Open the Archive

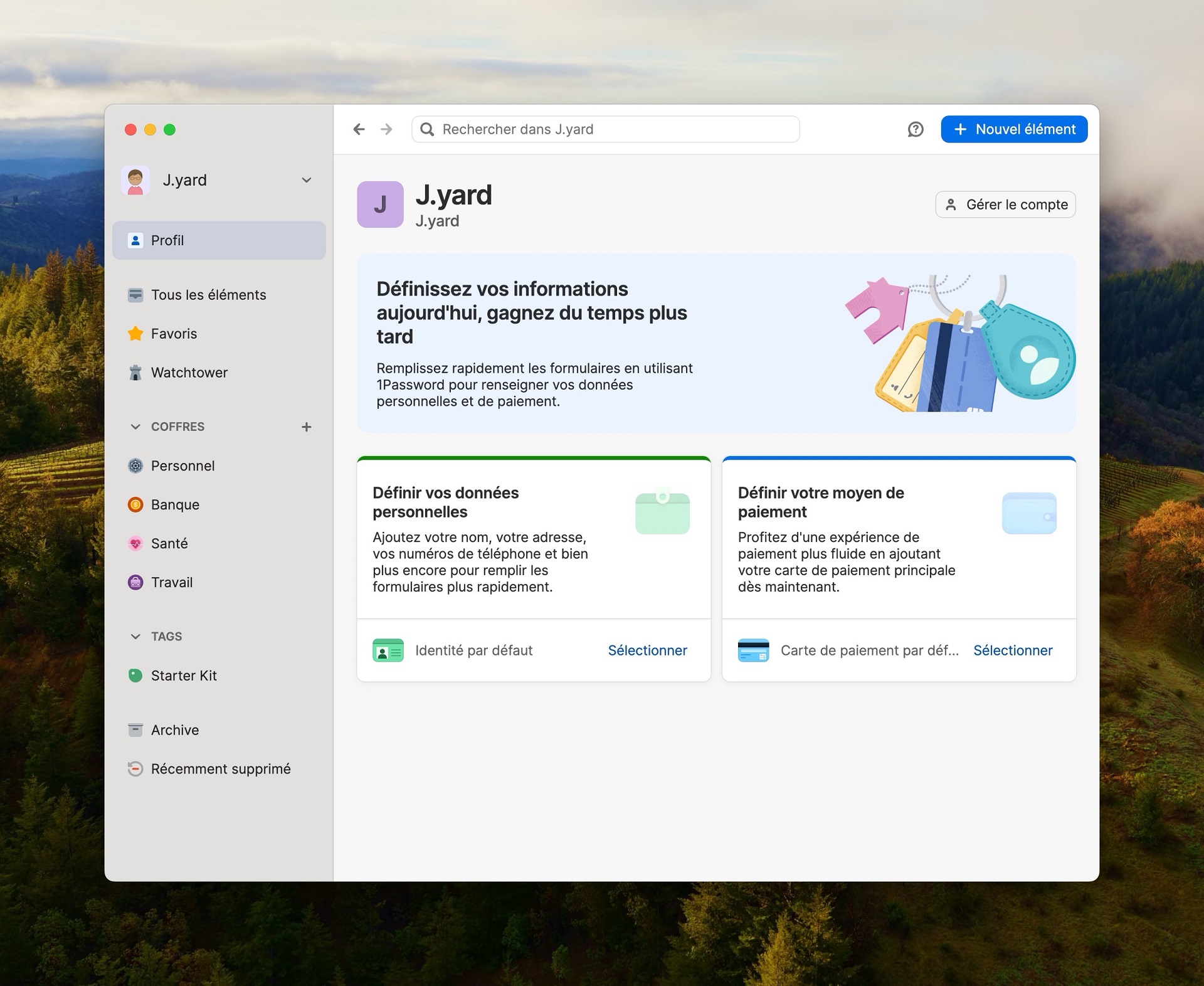pos(219,730)
